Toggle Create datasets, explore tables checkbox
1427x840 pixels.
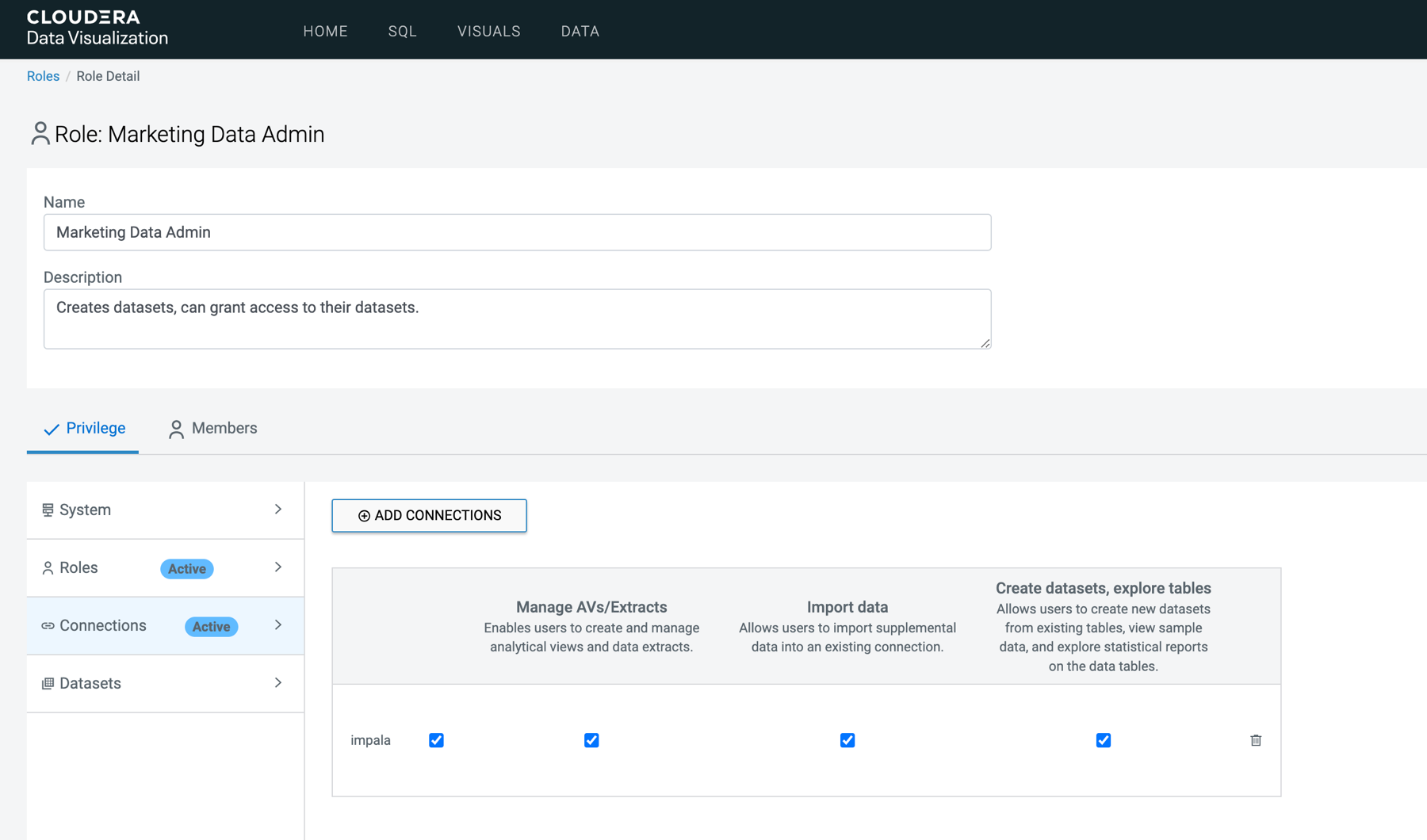click(1103, 740)
